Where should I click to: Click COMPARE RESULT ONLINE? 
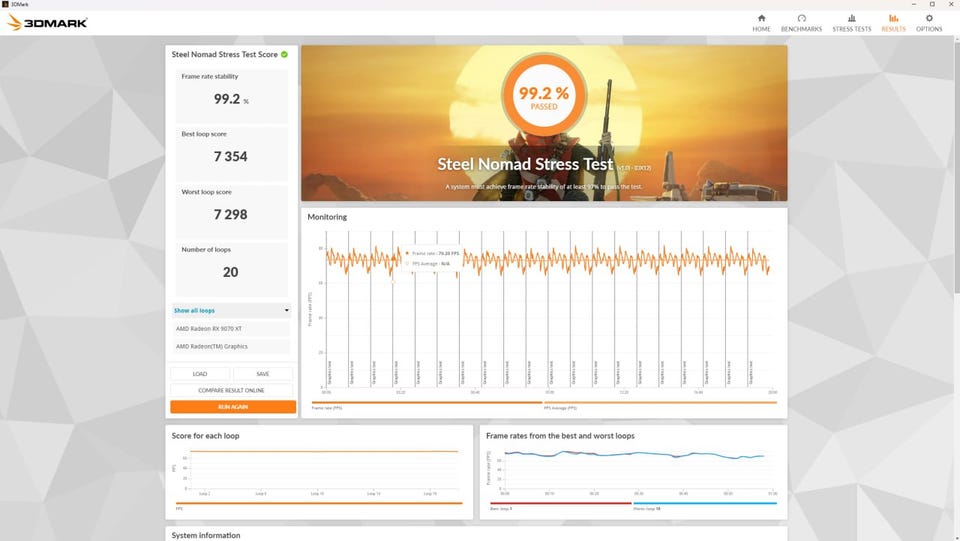tap(231, 390)
